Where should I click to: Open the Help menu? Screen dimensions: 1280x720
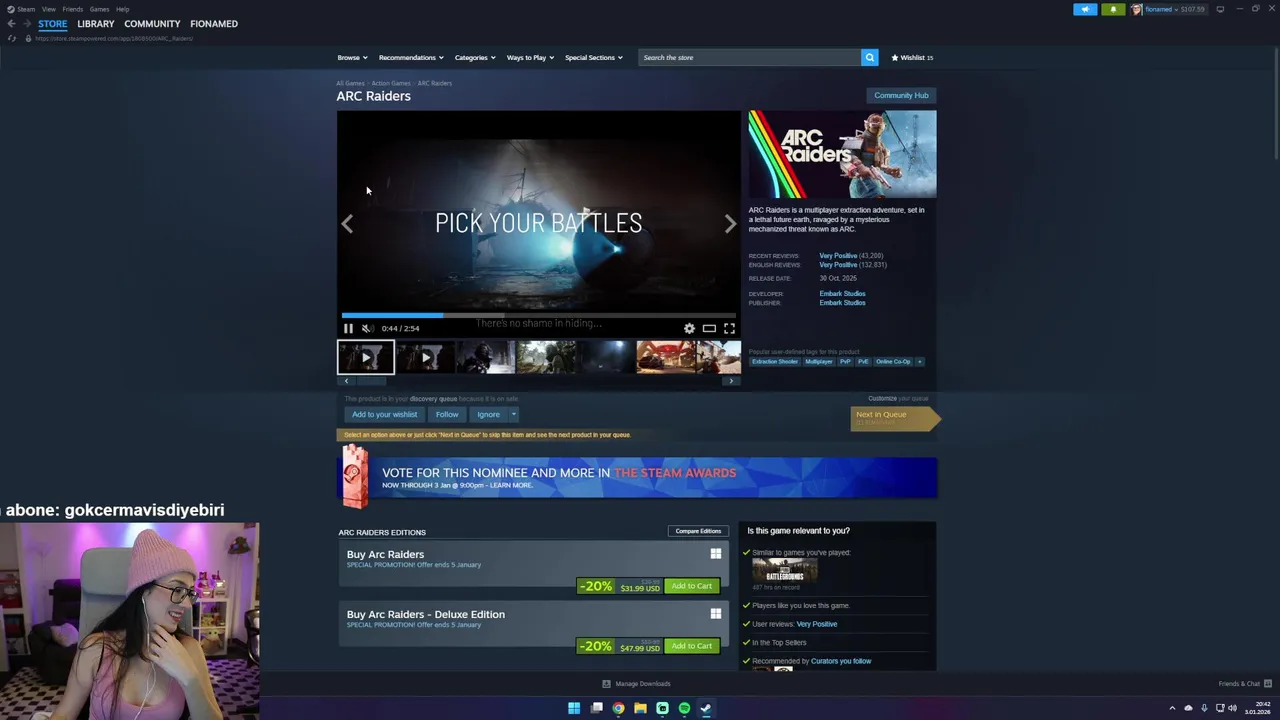122,9
